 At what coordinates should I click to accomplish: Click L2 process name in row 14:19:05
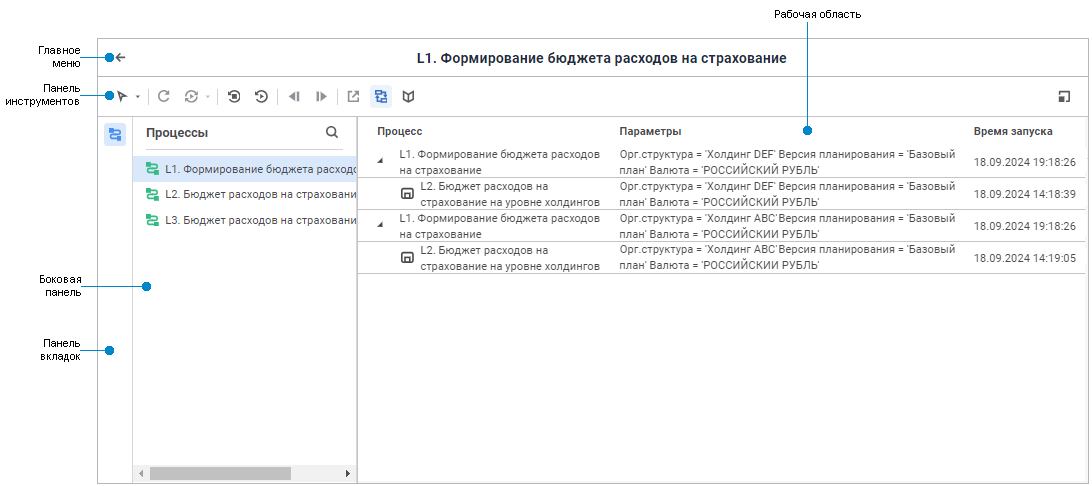click(510, 258)
